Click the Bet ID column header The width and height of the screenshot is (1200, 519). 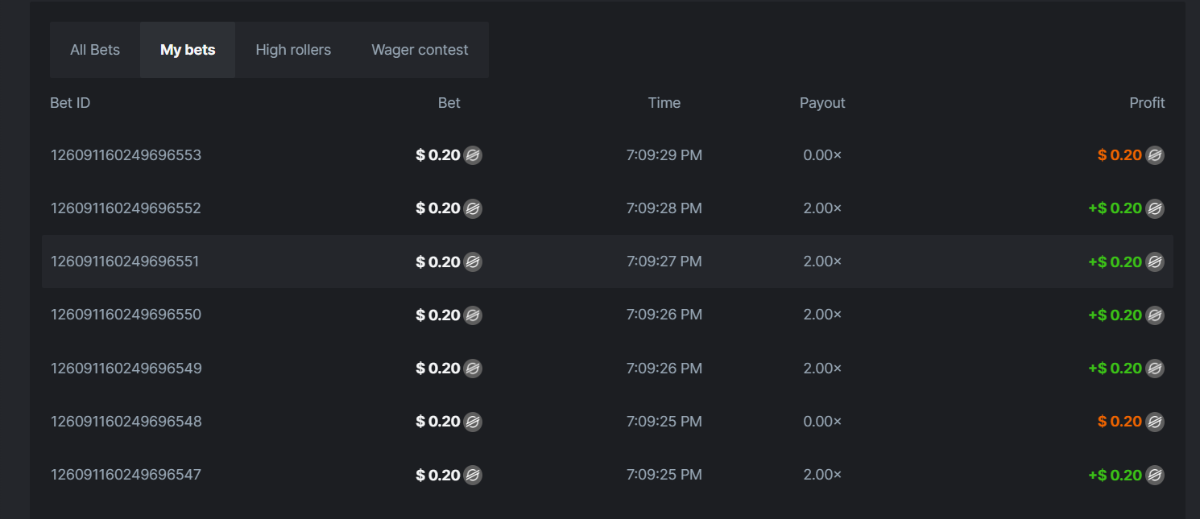71,103
